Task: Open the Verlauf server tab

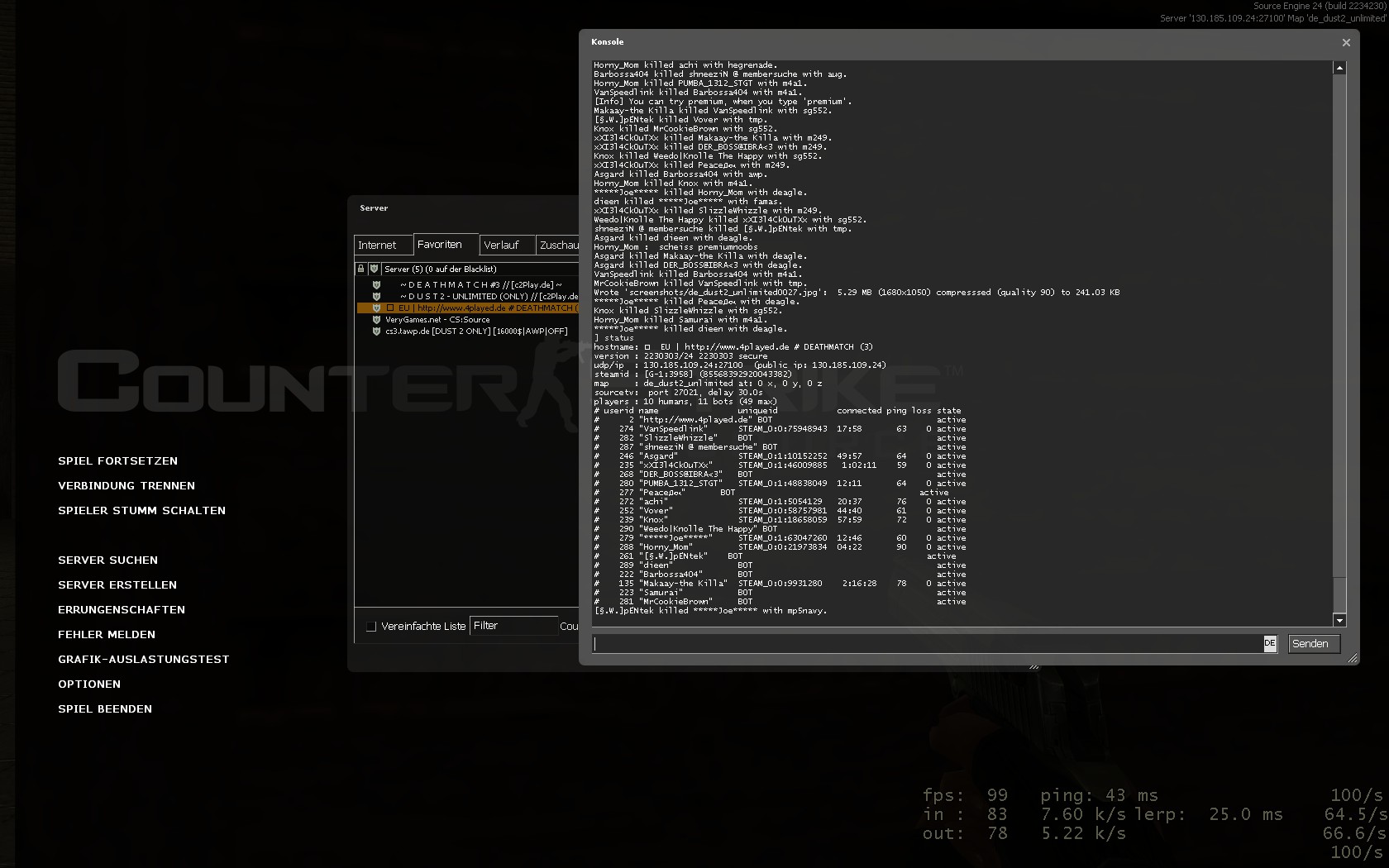Action: (507, 246)
